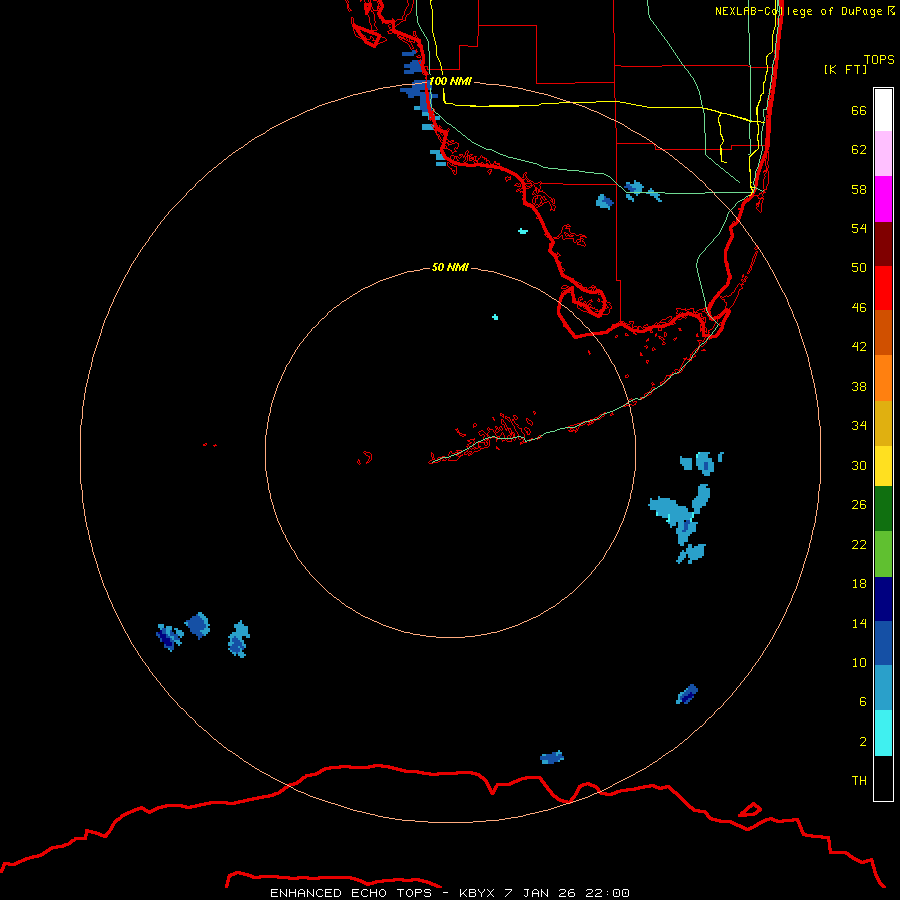Click the legend value '66'
This screenshot has height=900, width=900.
pyautogui.click(x=859, y=111)
